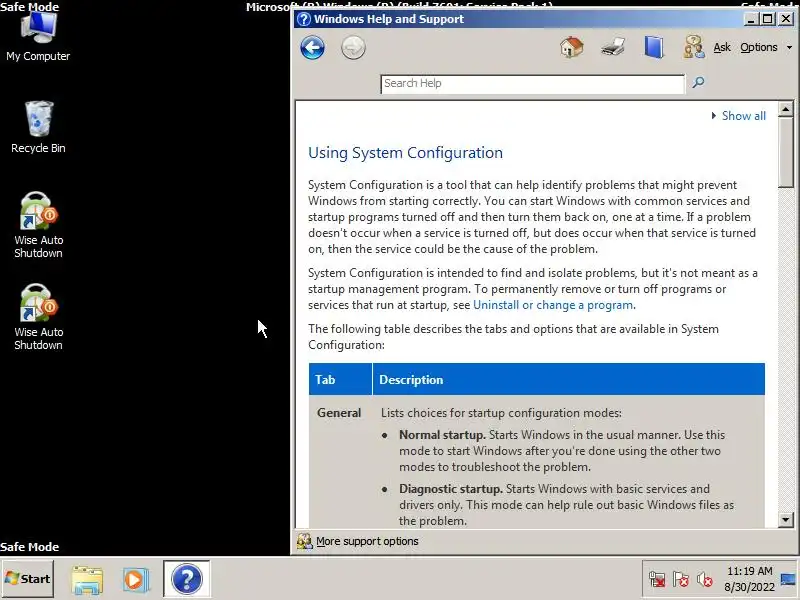Run search with the magnifier icon
This screenshot has width=800, height=600.
coord(698,82)
